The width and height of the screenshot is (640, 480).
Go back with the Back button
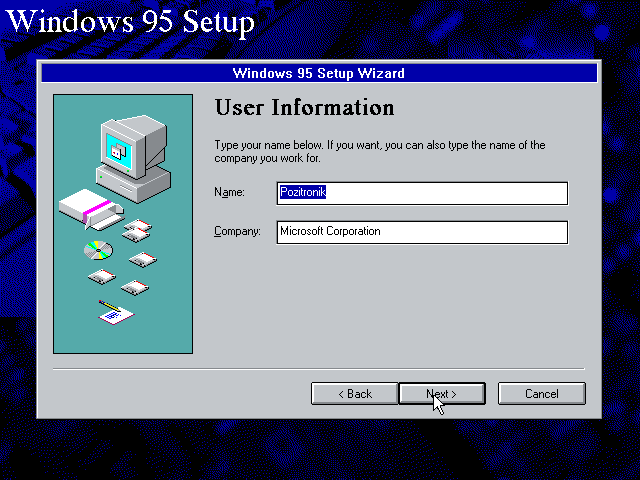coord(354,393)
